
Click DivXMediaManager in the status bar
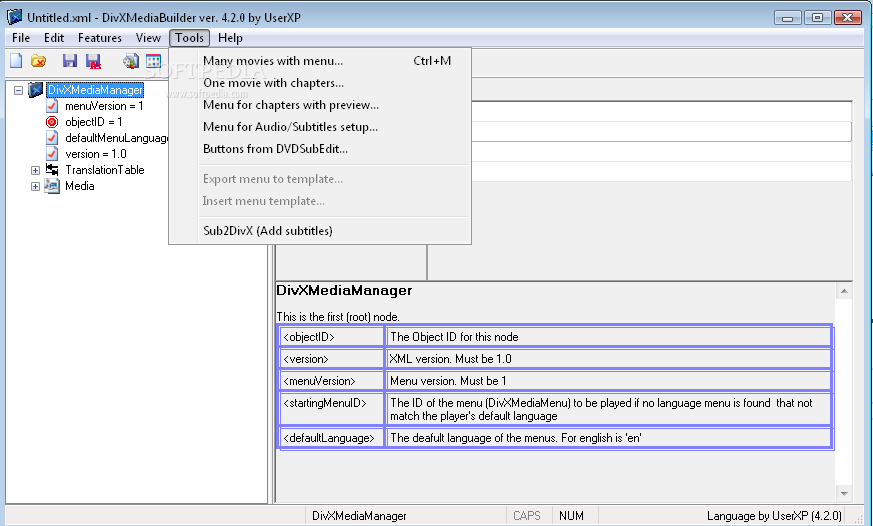click(x=359, y=516)
